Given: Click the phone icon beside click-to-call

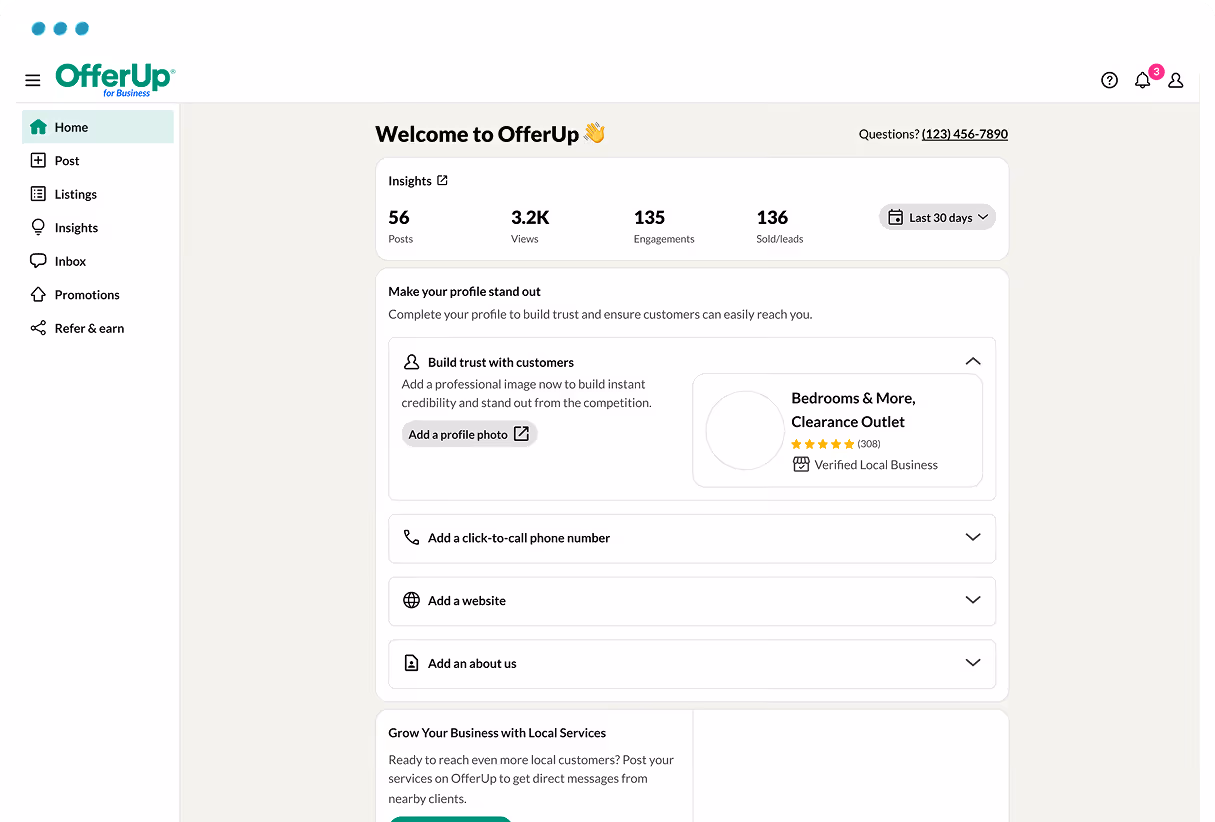Looking at the screenshot, I should (411, 538).
